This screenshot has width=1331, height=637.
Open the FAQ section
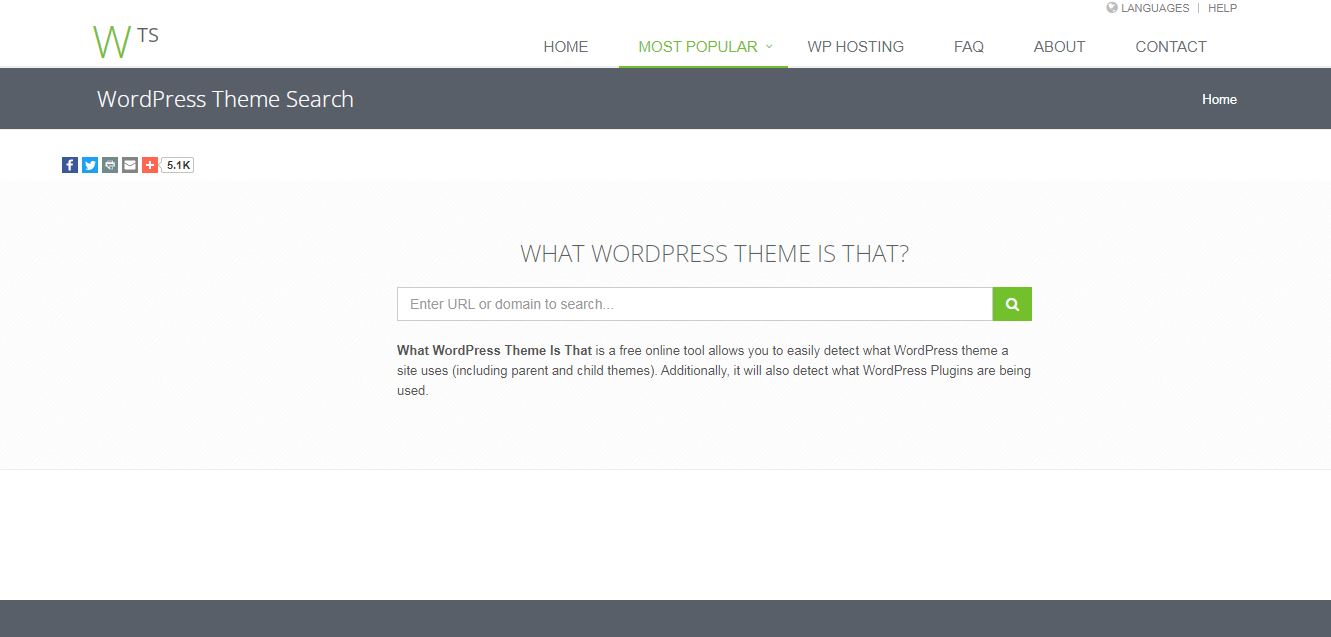pyautogui.click(x=968, y=46)
